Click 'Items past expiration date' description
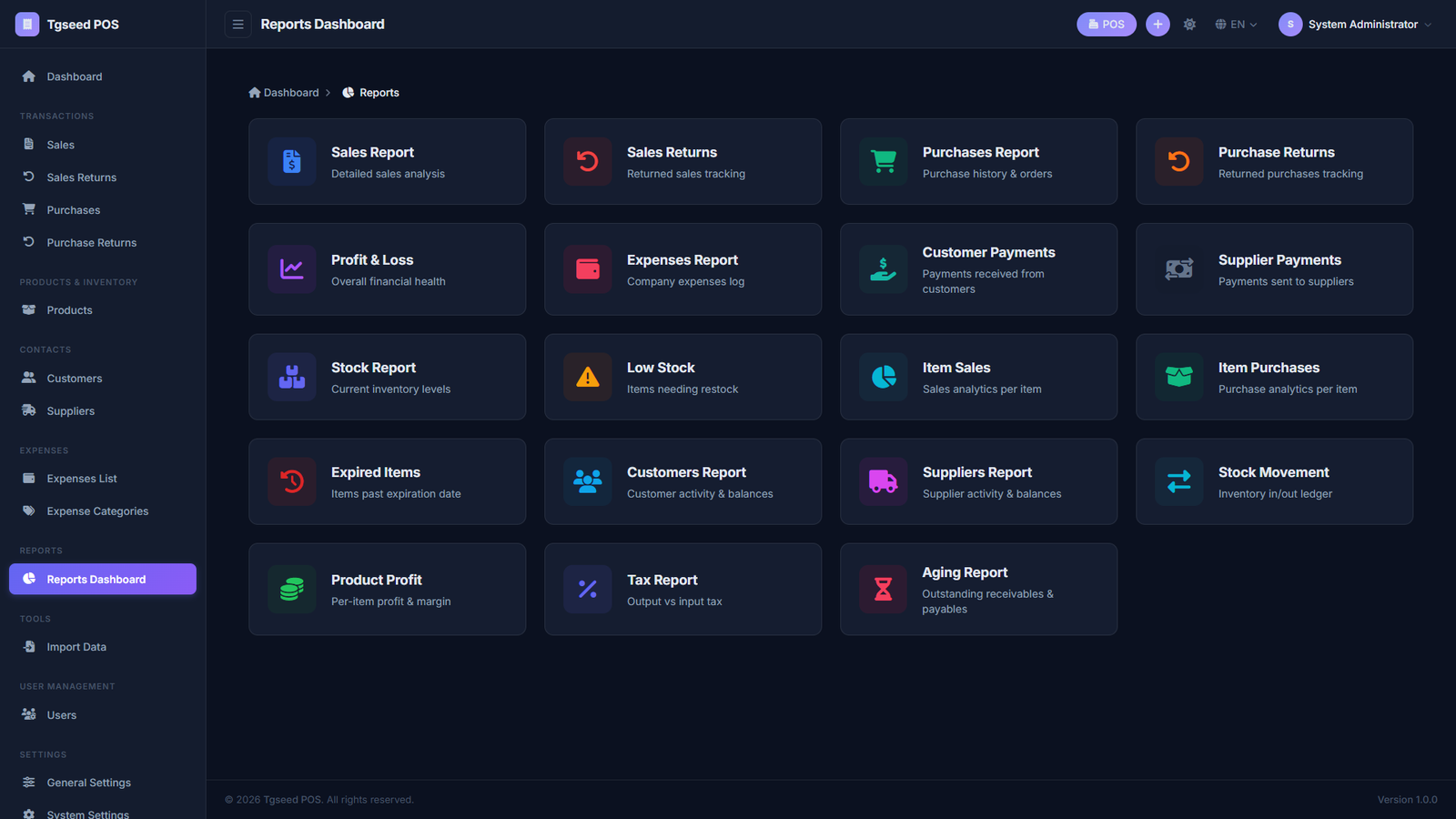 pyautogui.click(x=396, y=494)
